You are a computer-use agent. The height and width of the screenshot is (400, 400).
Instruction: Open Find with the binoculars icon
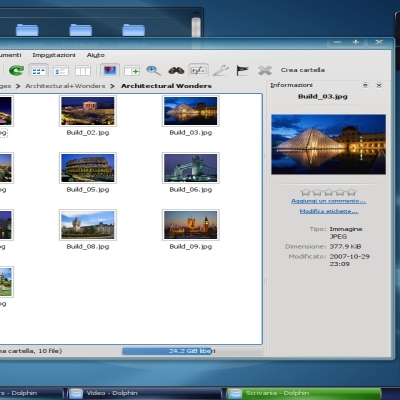pos(176,70)
